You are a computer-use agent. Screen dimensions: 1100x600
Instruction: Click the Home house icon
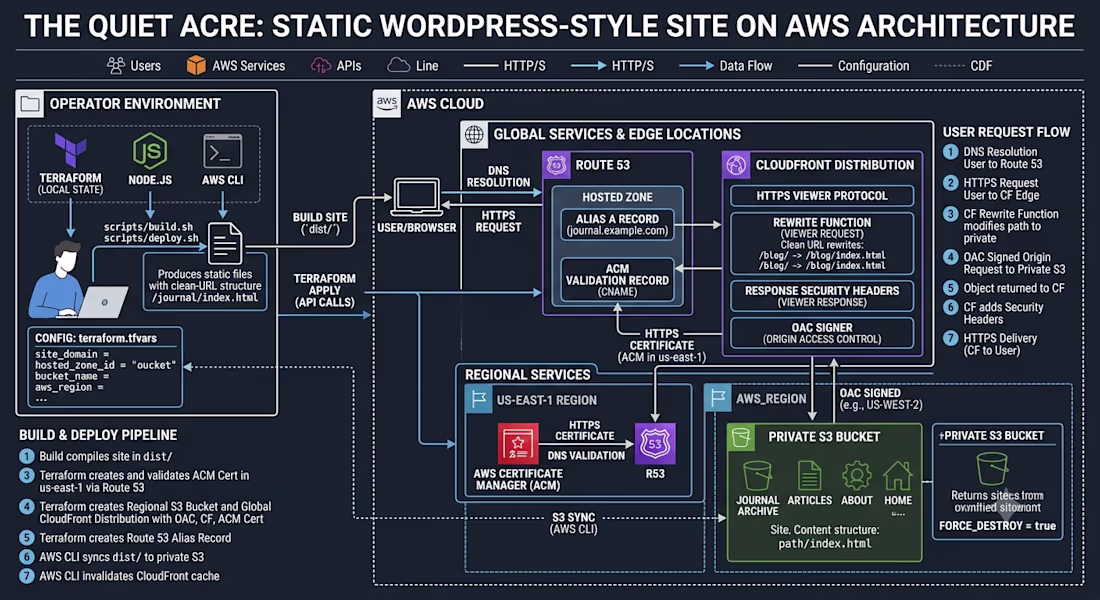click(x=898, y=476)
